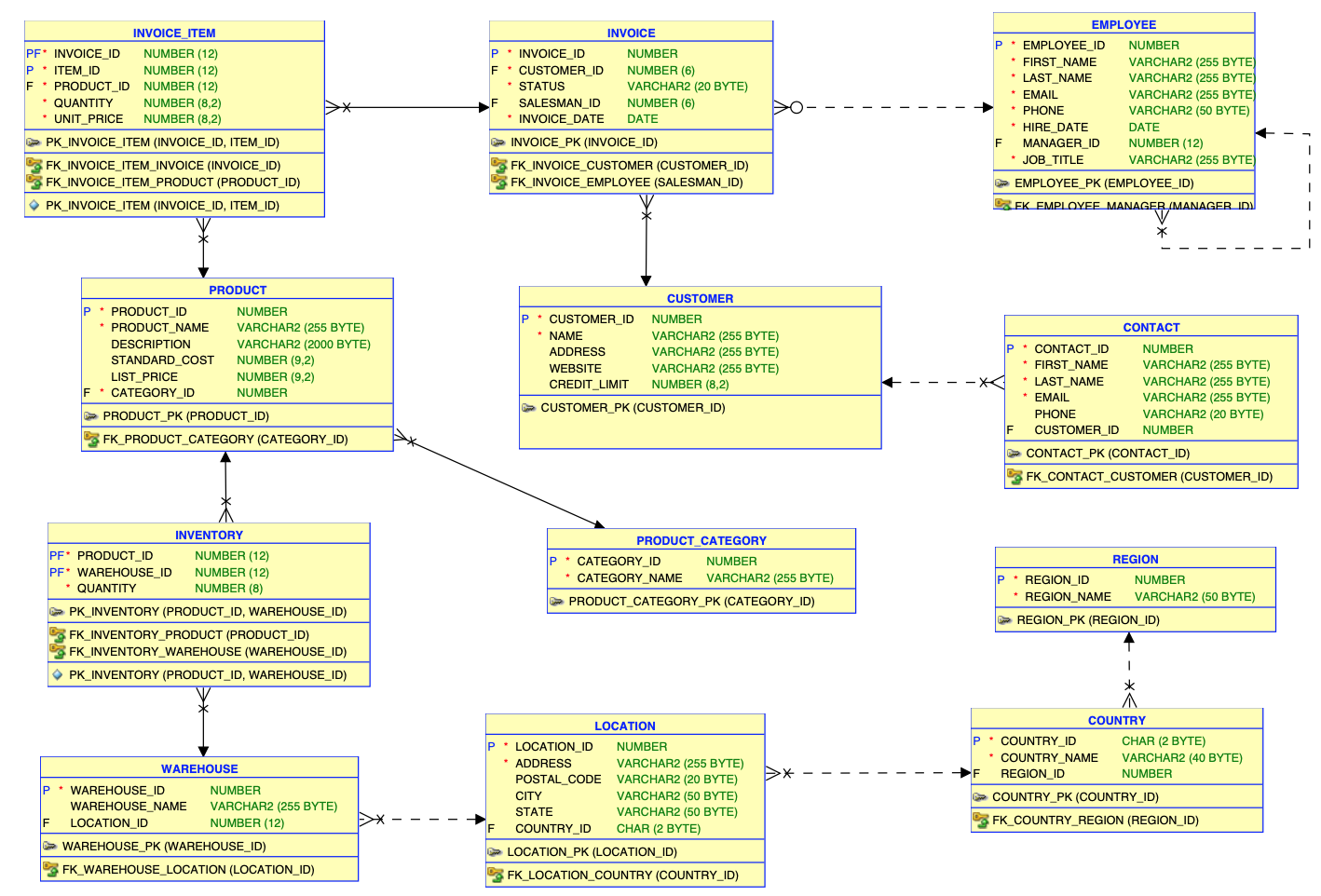Viewport: 1321px width, 896px height.
Task: Click the COUNTRY_NAME column in COUNTRY
Action: (1049, 758)
